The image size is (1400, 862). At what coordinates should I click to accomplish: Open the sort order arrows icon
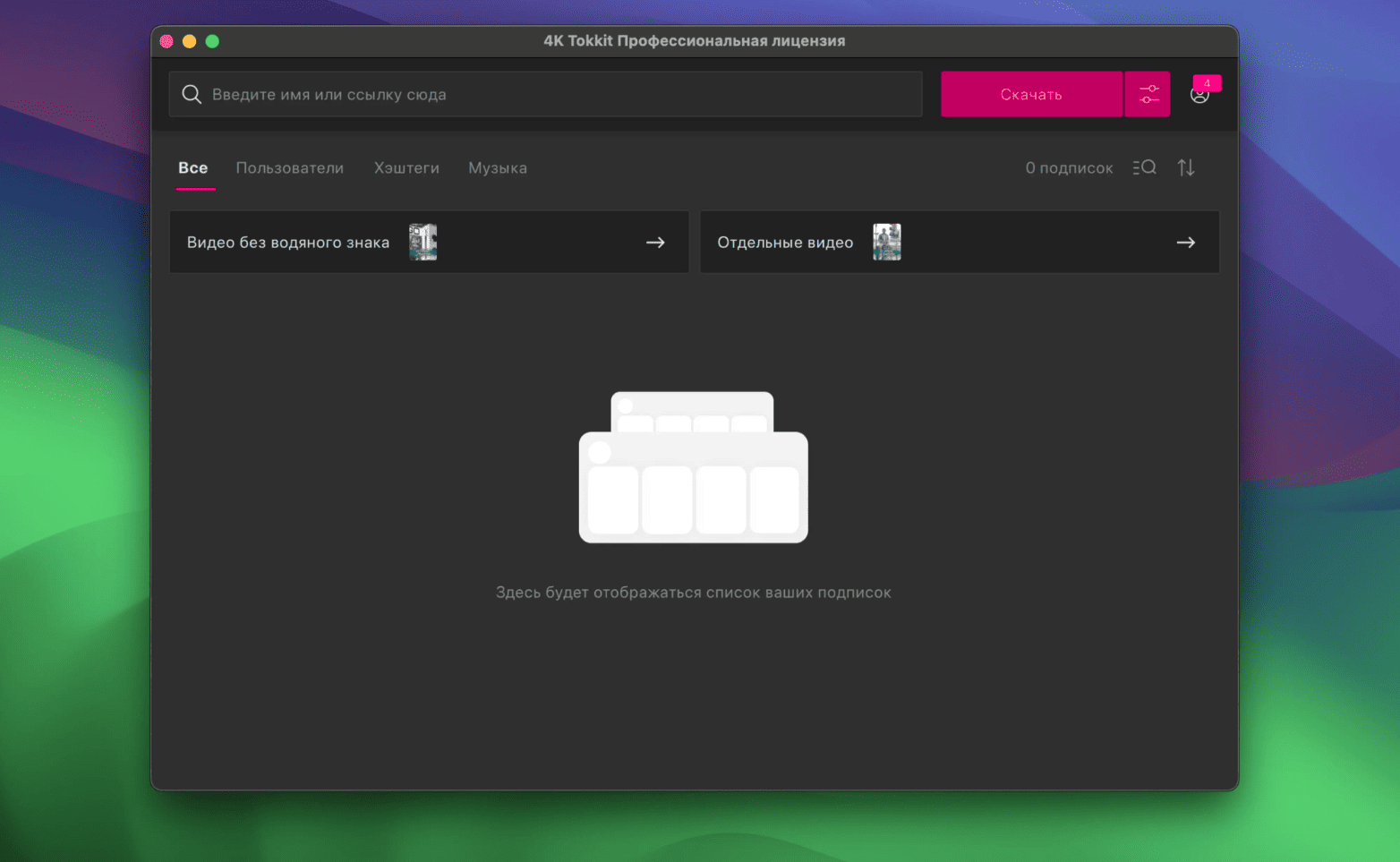1186,167
